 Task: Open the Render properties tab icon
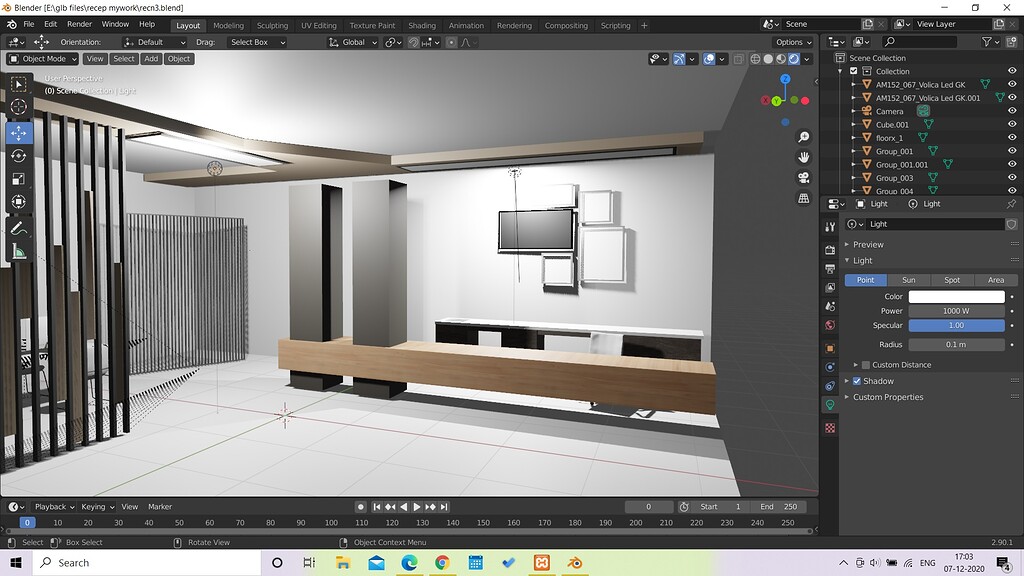(830, 250)
